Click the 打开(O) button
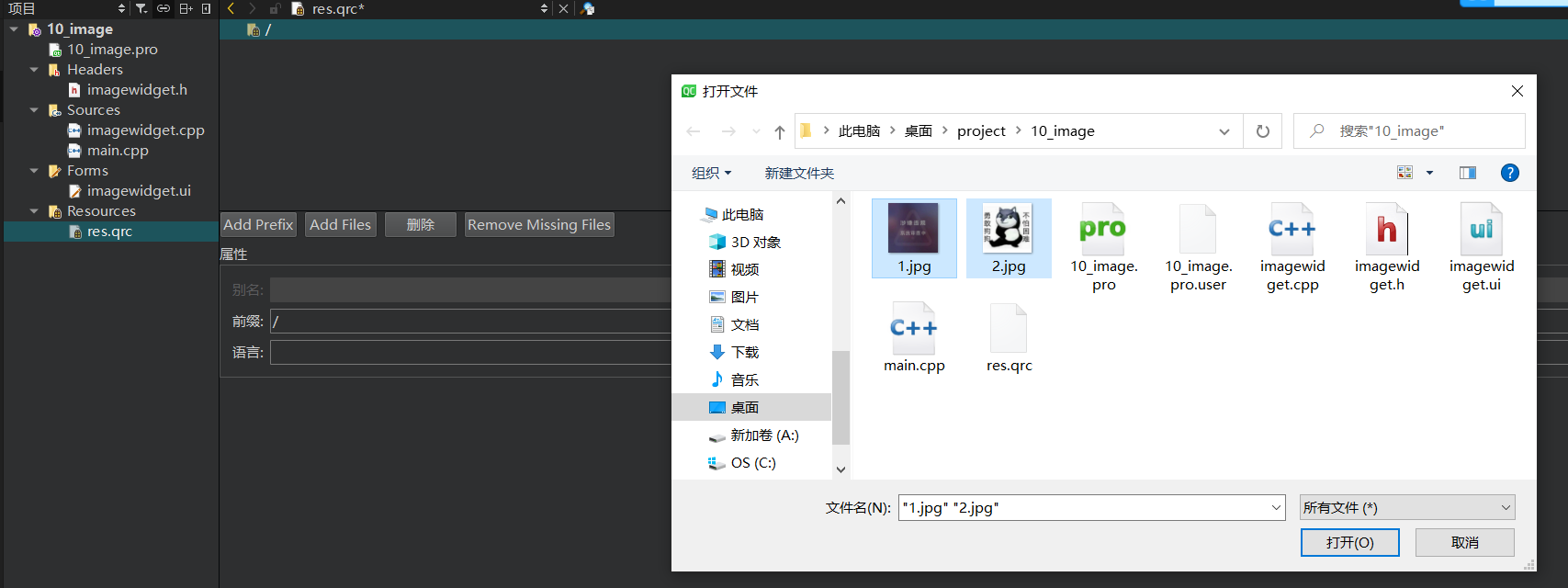The image size is (1568, 588). (1349, 542)
